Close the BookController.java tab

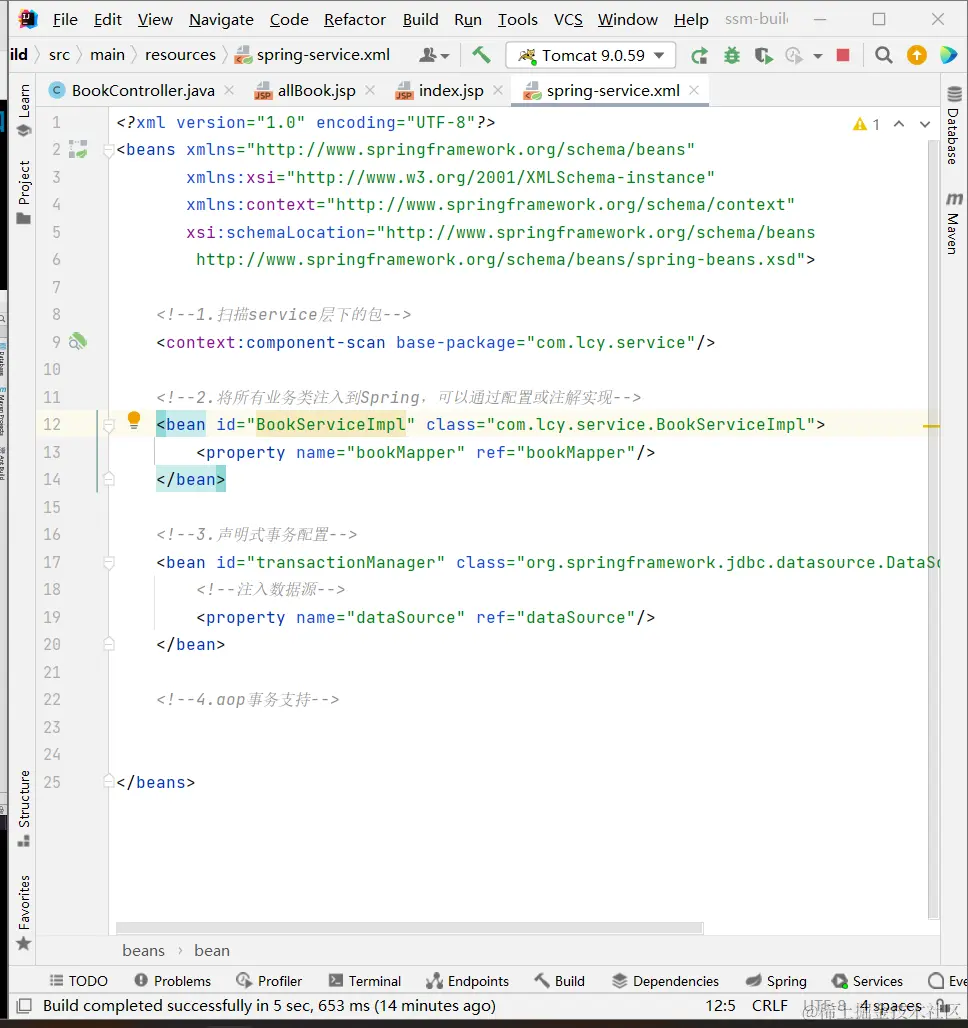point(229,90)
